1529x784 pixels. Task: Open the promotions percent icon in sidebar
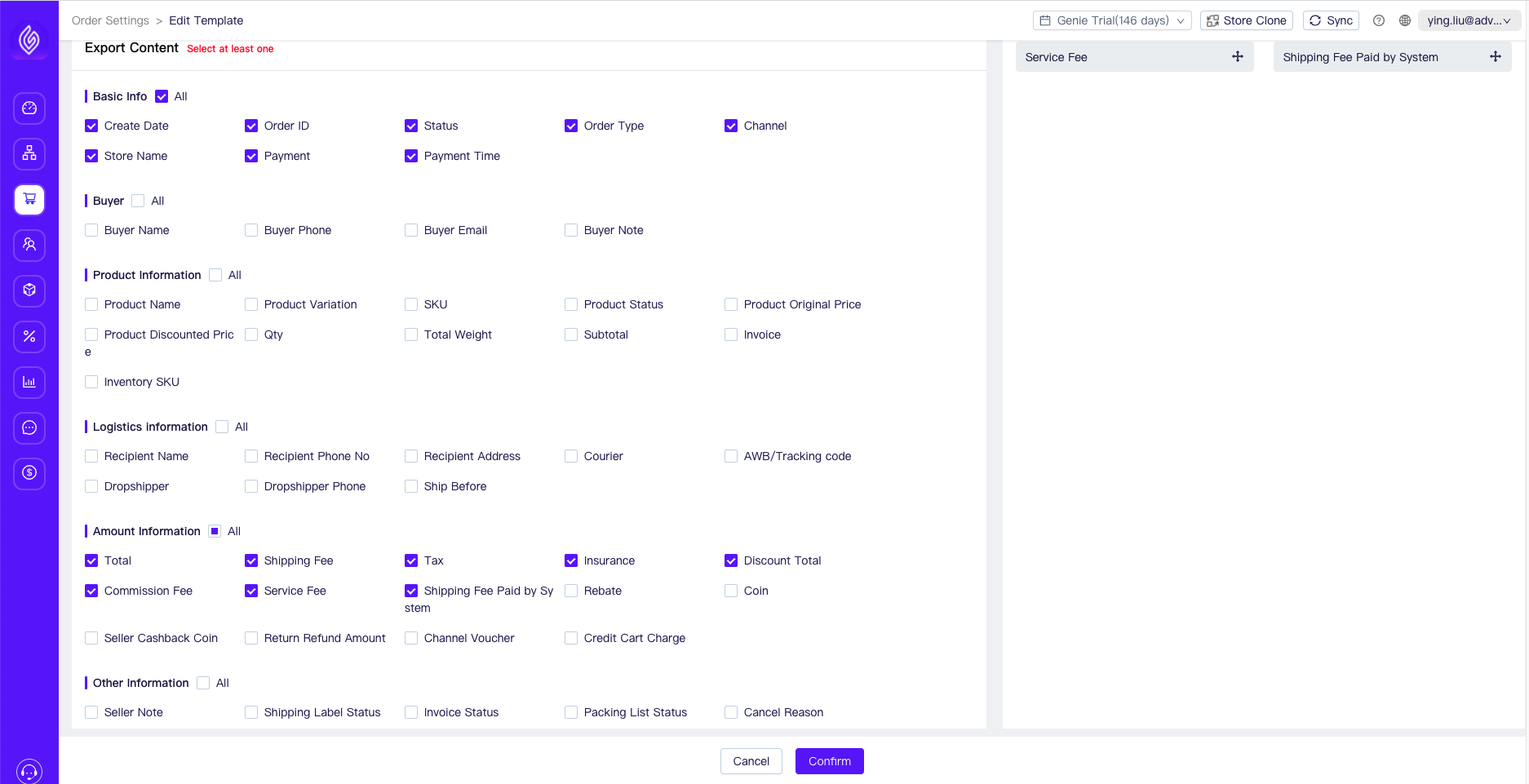[x=29, y=336]
